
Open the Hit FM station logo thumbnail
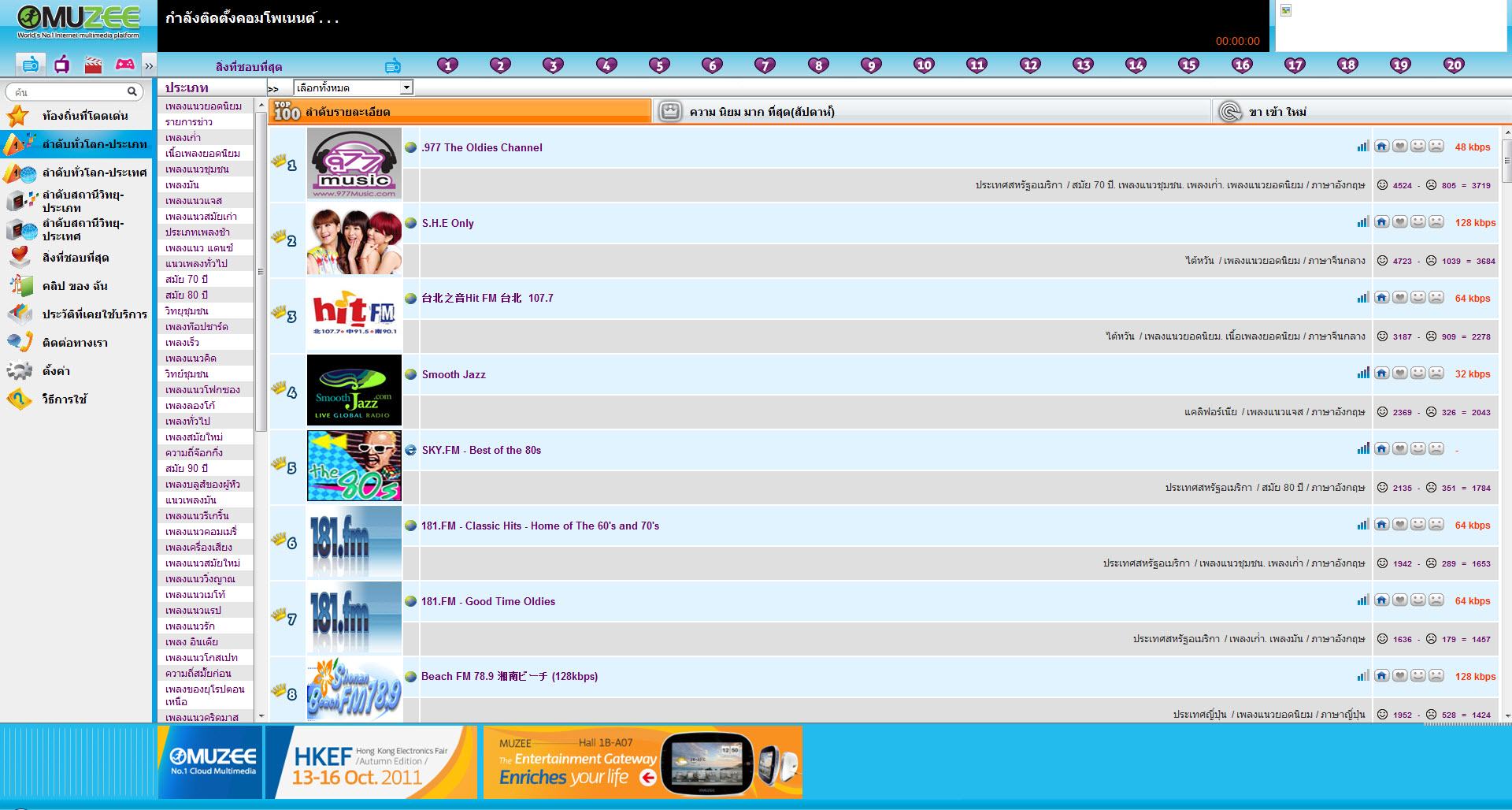point(354,314)
